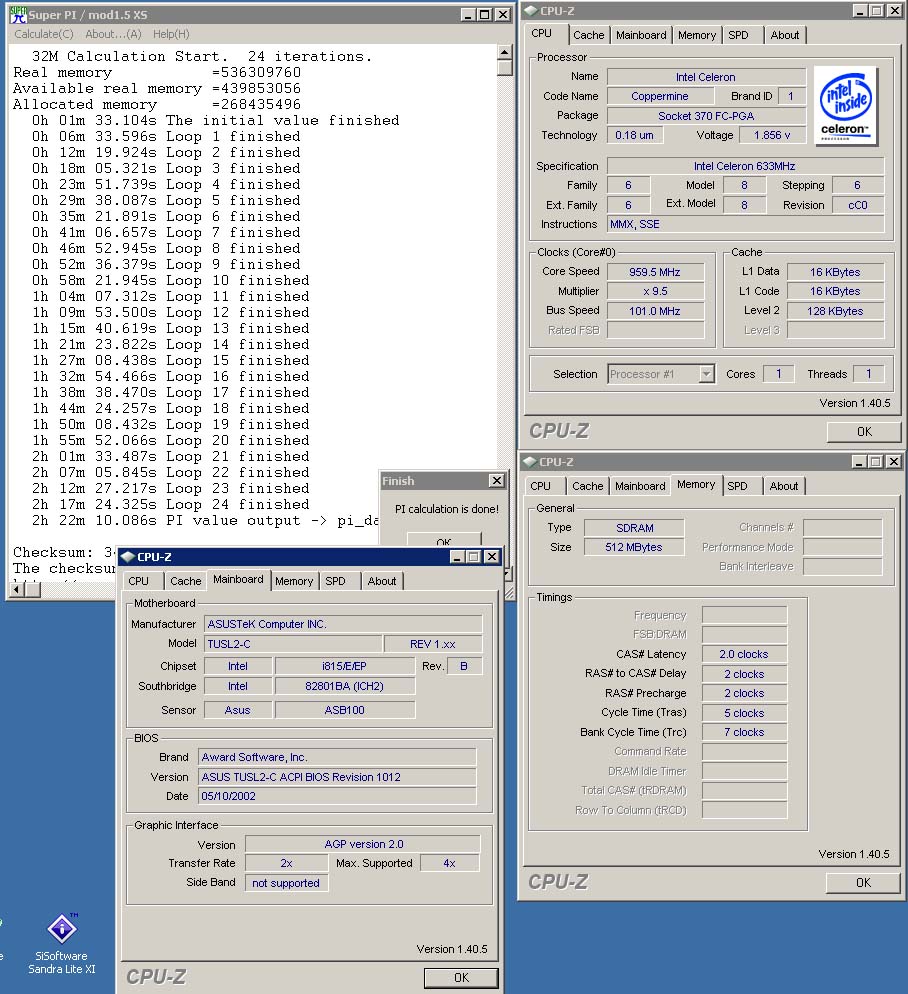Open Memory tab in Mainboard CPU-Z window
Screen dimensions: 908x994
tap(294, 581)
